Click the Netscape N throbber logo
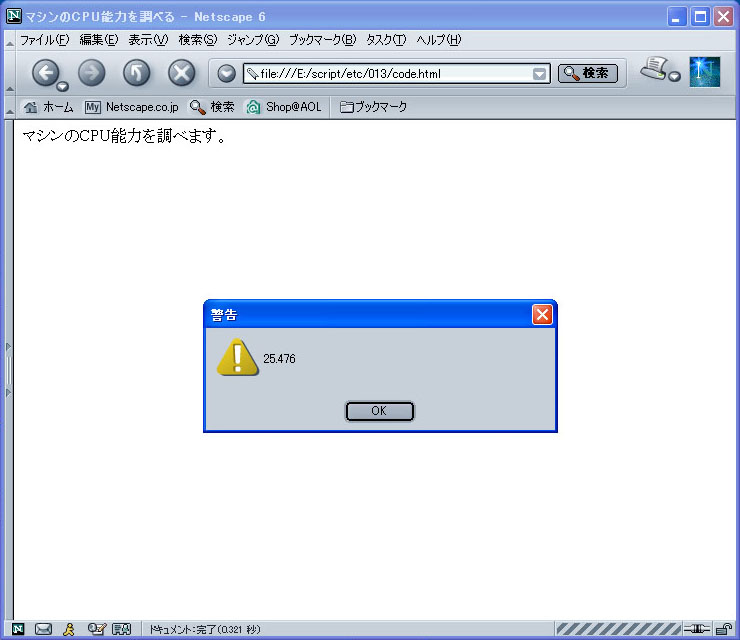Viewport: 740px width, 640px height. click(x=705, y=72)
